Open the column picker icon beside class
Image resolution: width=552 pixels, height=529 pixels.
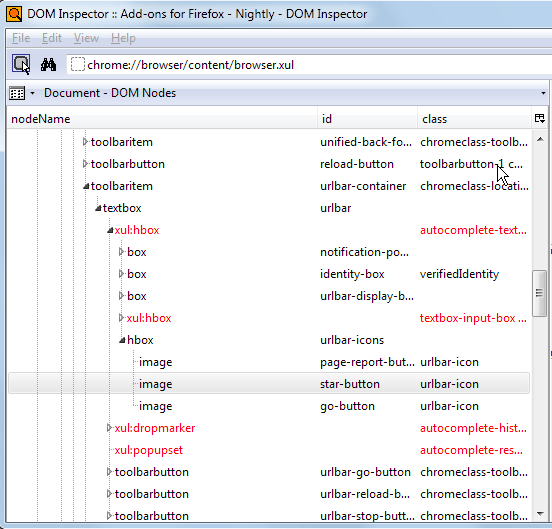(x=539, y=119)
